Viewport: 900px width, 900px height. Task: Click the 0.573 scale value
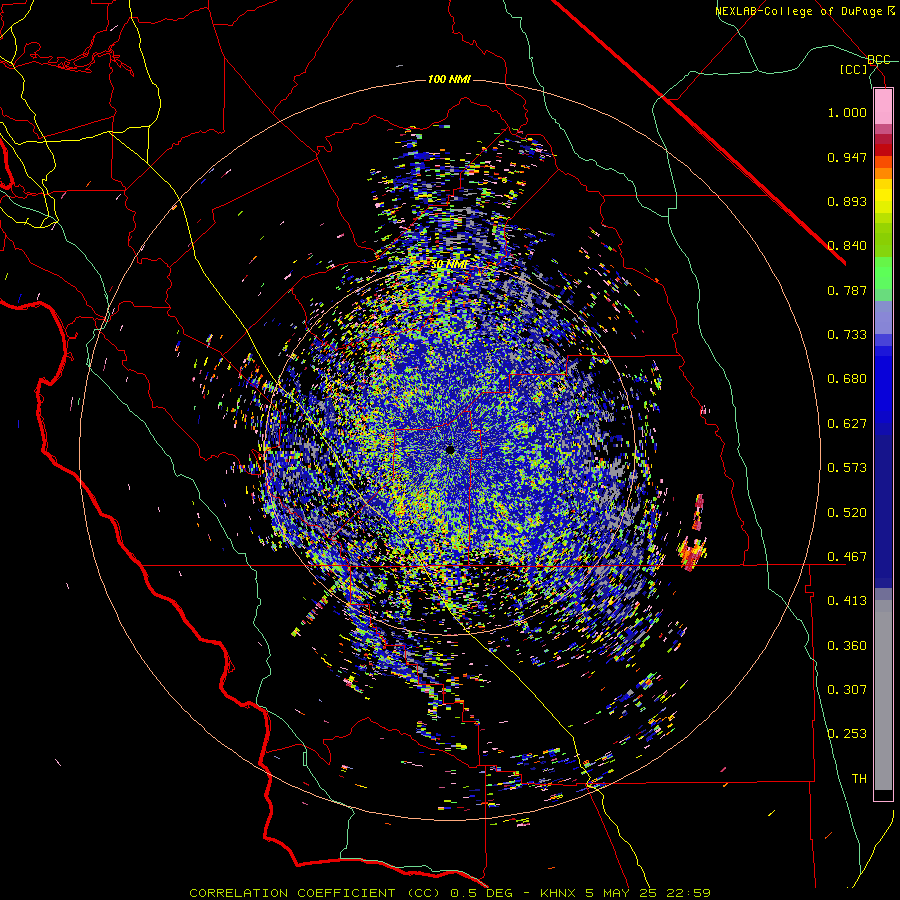pos(847,468)
